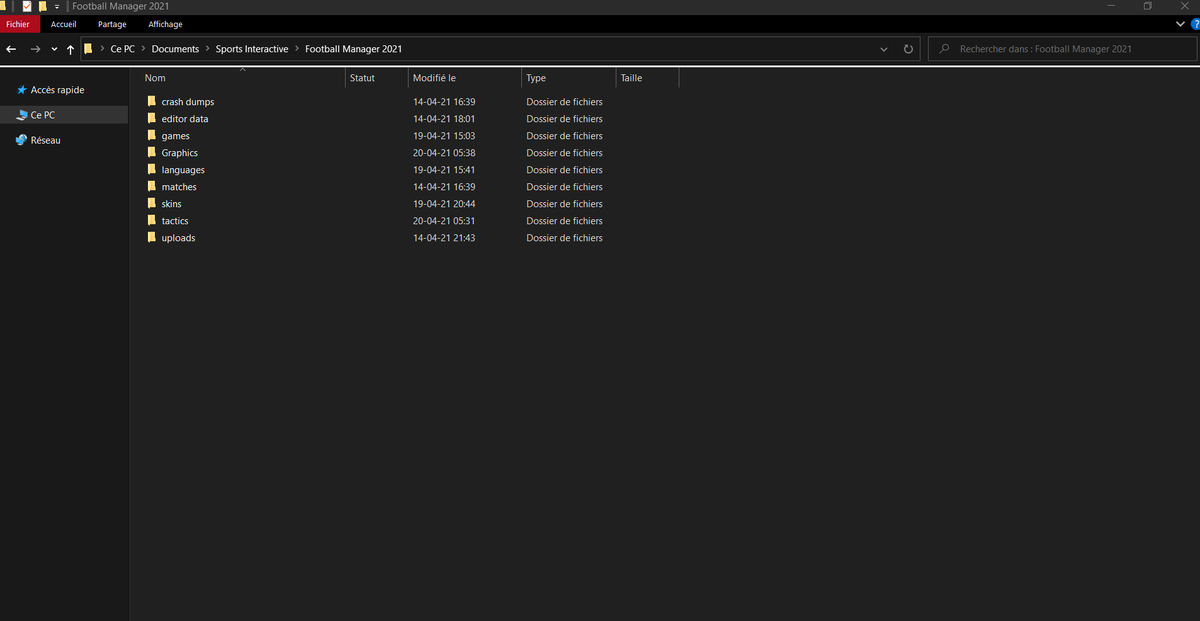Click the games folder name
This screenshot has width=1200, height=621.
(175, 136)
